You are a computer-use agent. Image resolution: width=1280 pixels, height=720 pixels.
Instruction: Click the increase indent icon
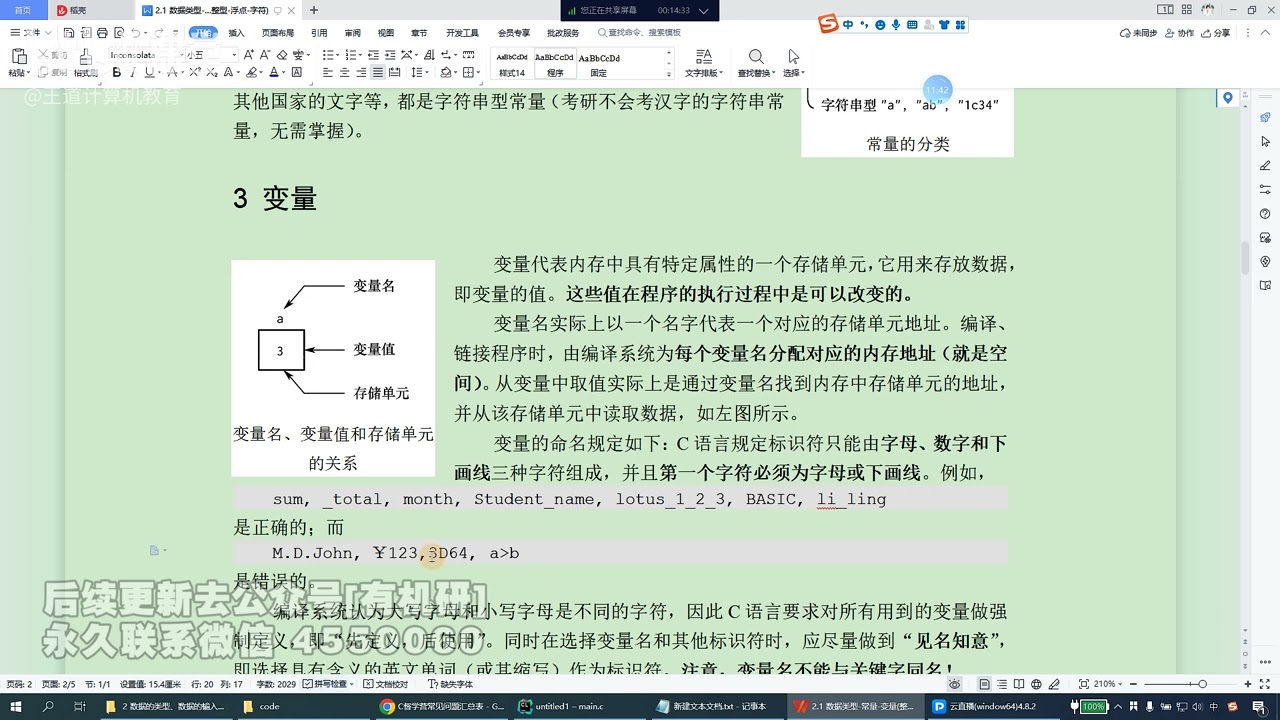coord(390,55)
